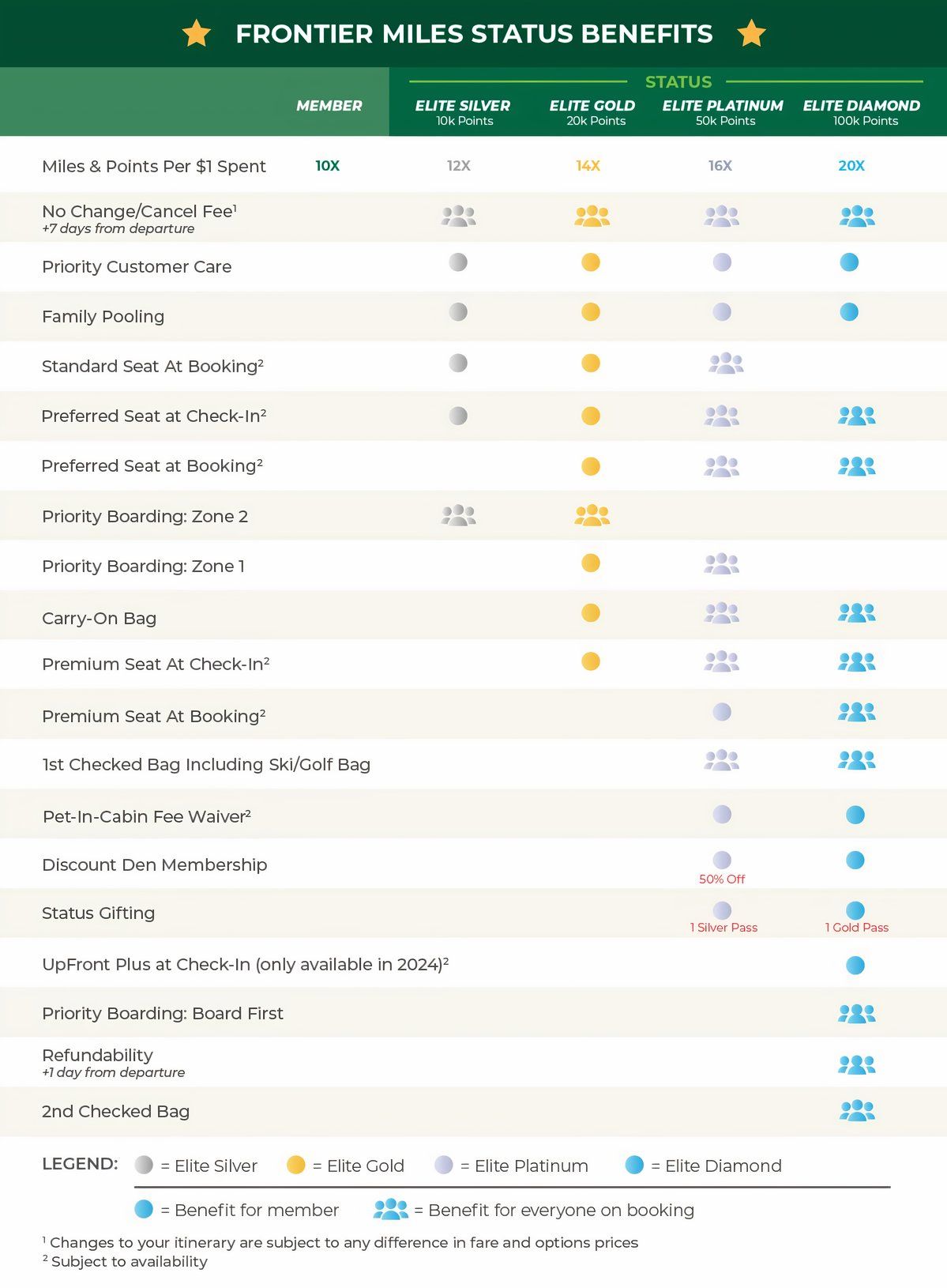Click the red '1 Silver Pass' text
The image size is (947, 1288).
pyautogui.click(x=723, y=928)
